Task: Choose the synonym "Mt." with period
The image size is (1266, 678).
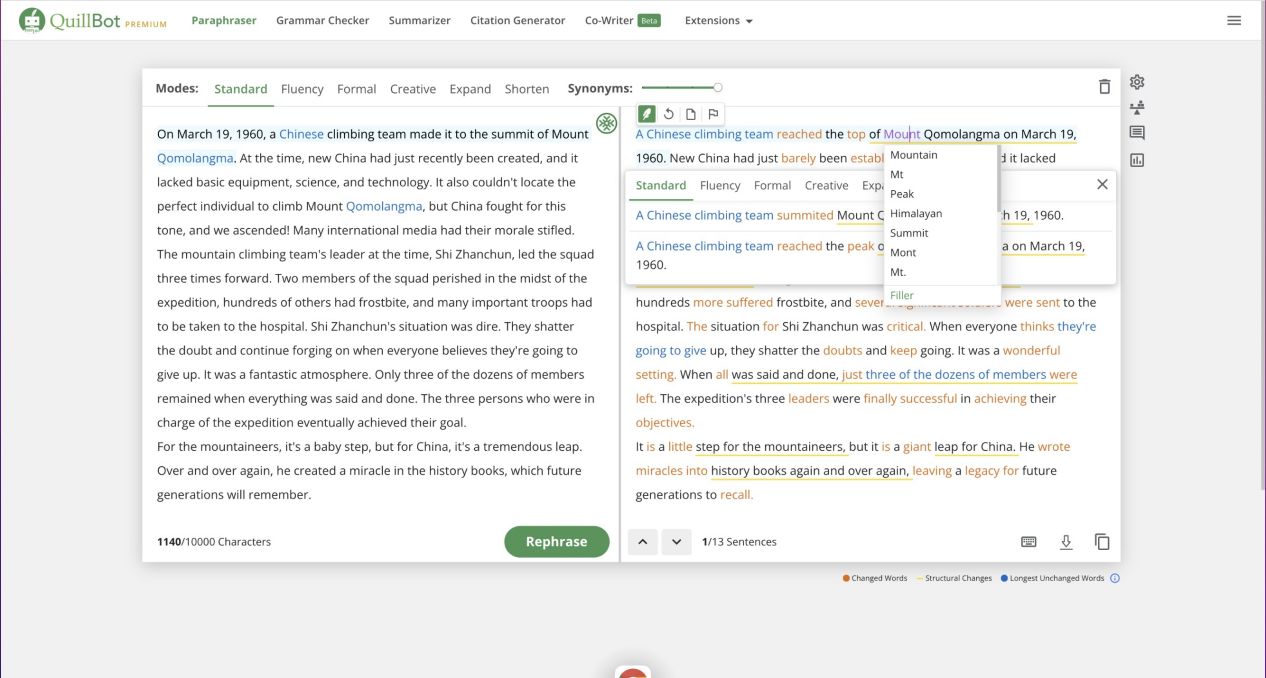Action: pos(898,272)
